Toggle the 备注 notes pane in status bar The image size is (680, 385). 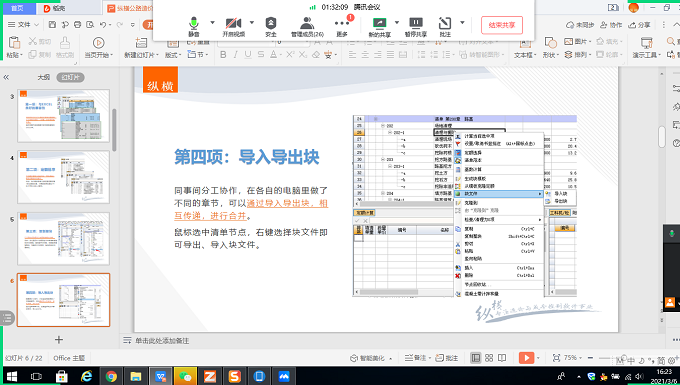coord(415,358)
